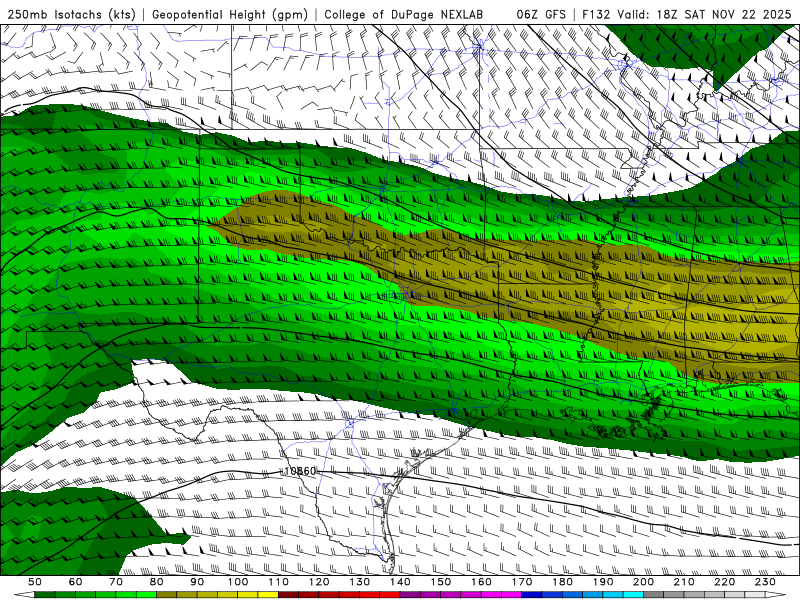Click the '180' value on the color scale
The image size is (800, 600).
pos(562,582)
